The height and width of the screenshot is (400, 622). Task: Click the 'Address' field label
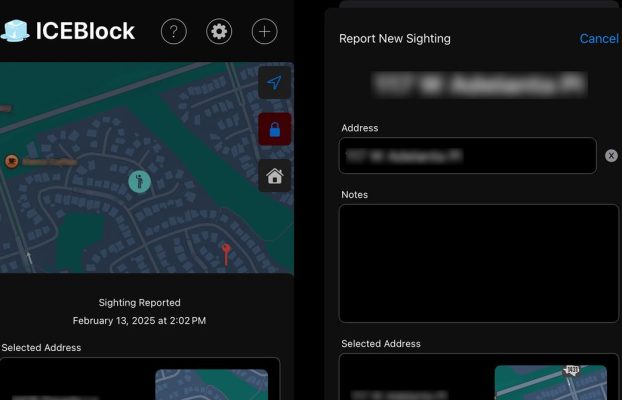pyautogui.click(x=360, y=128)
